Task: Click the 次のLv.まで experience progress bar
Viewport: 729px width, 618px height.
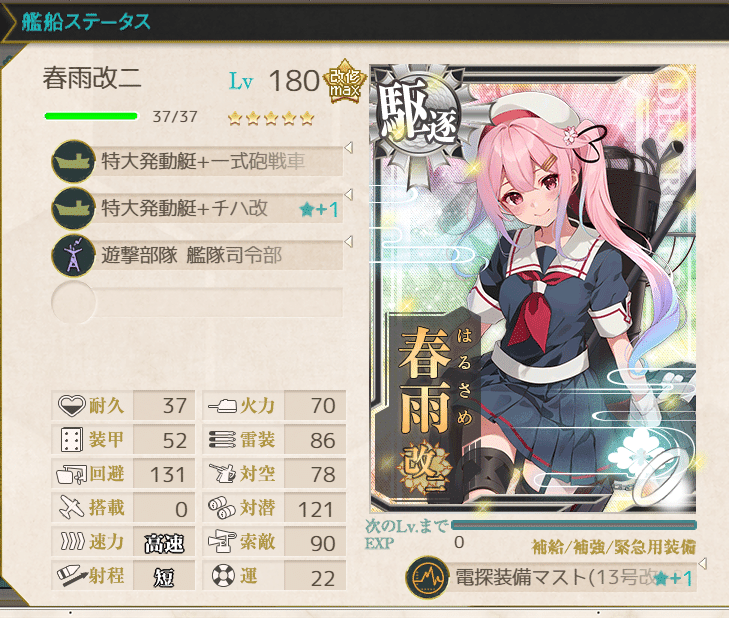Action: click(574, 525)
